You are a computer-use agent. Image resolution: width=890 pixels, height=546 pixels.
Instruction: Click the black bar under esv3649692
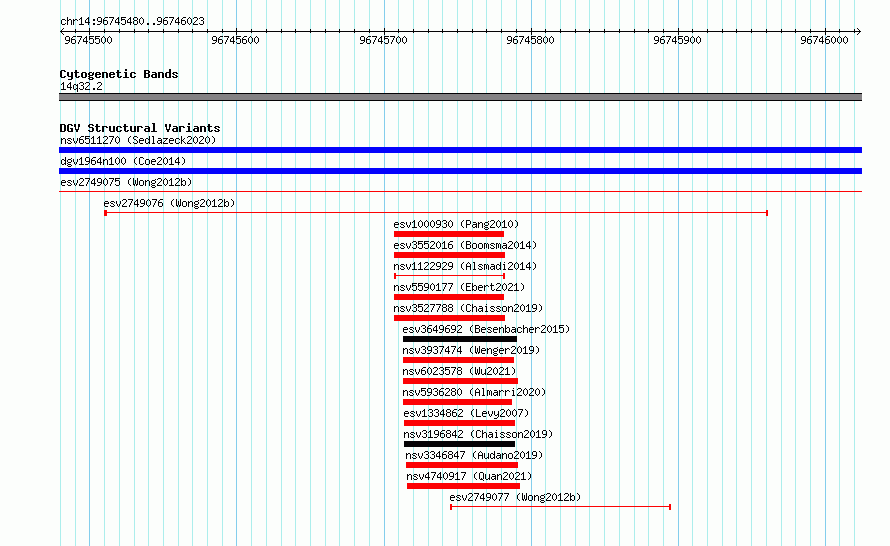pos(460,339)
